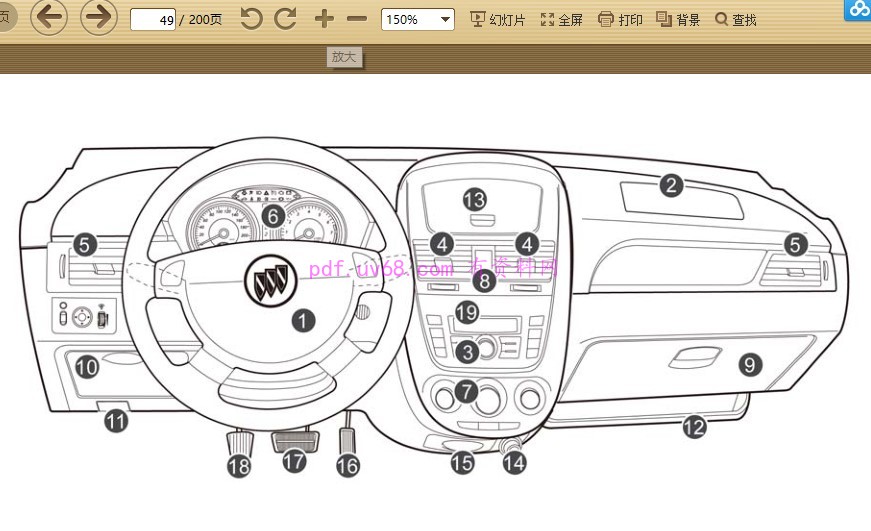
Task: Click label 17 on the brake pedal
Action: (x=293, y=461)
